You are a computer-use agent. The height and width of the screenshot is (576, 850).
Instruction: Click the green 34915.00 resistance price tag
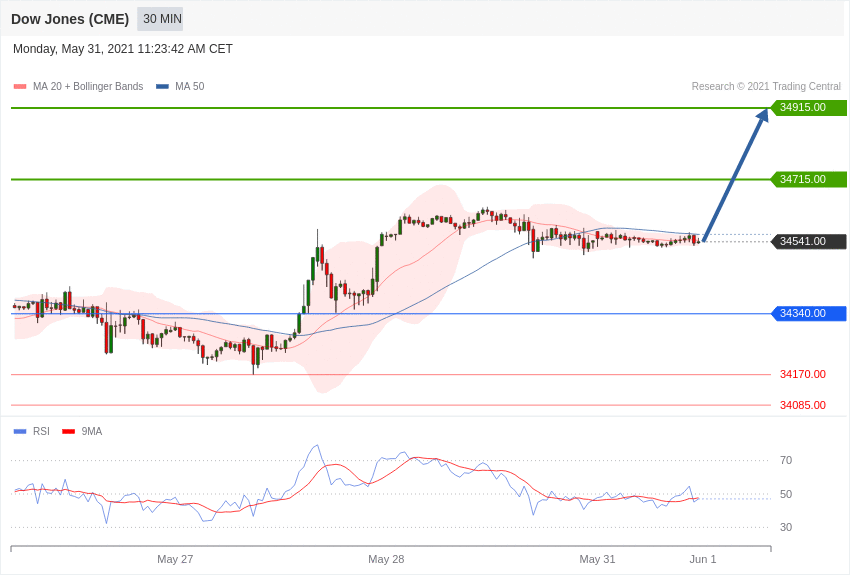[808, 107]
